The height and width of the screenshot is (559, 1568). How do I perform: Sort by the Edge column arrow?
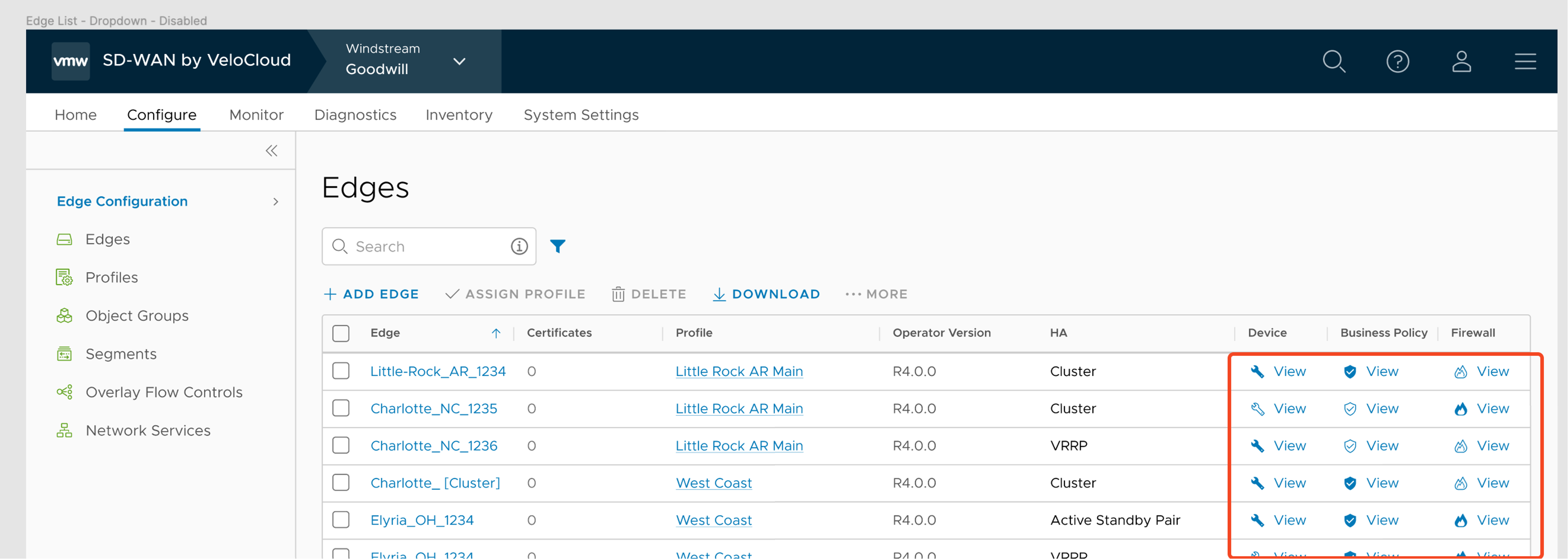[x=496, y=333]
